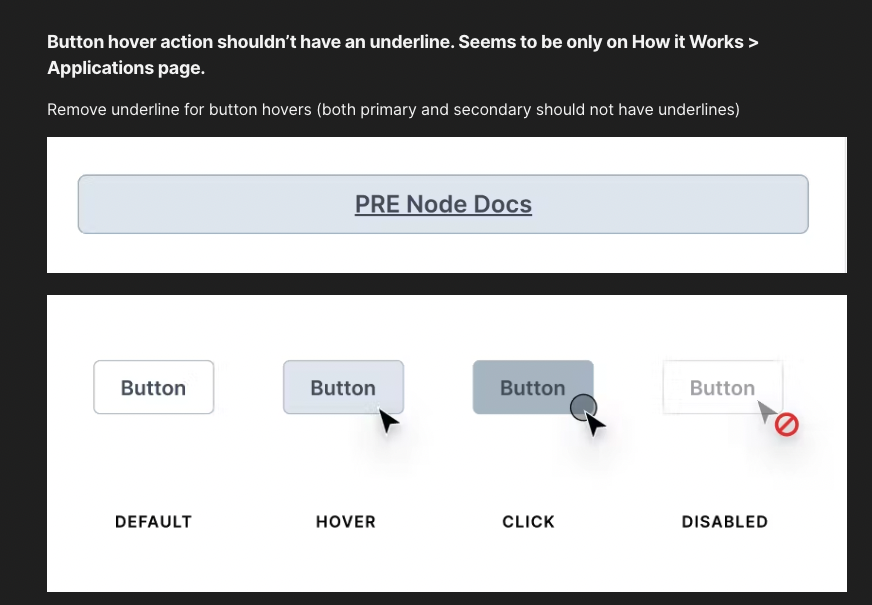The height and width of the screenshot is (605, 872).
Task: Click the DISABLED caption text
Action: coord(724,521)
